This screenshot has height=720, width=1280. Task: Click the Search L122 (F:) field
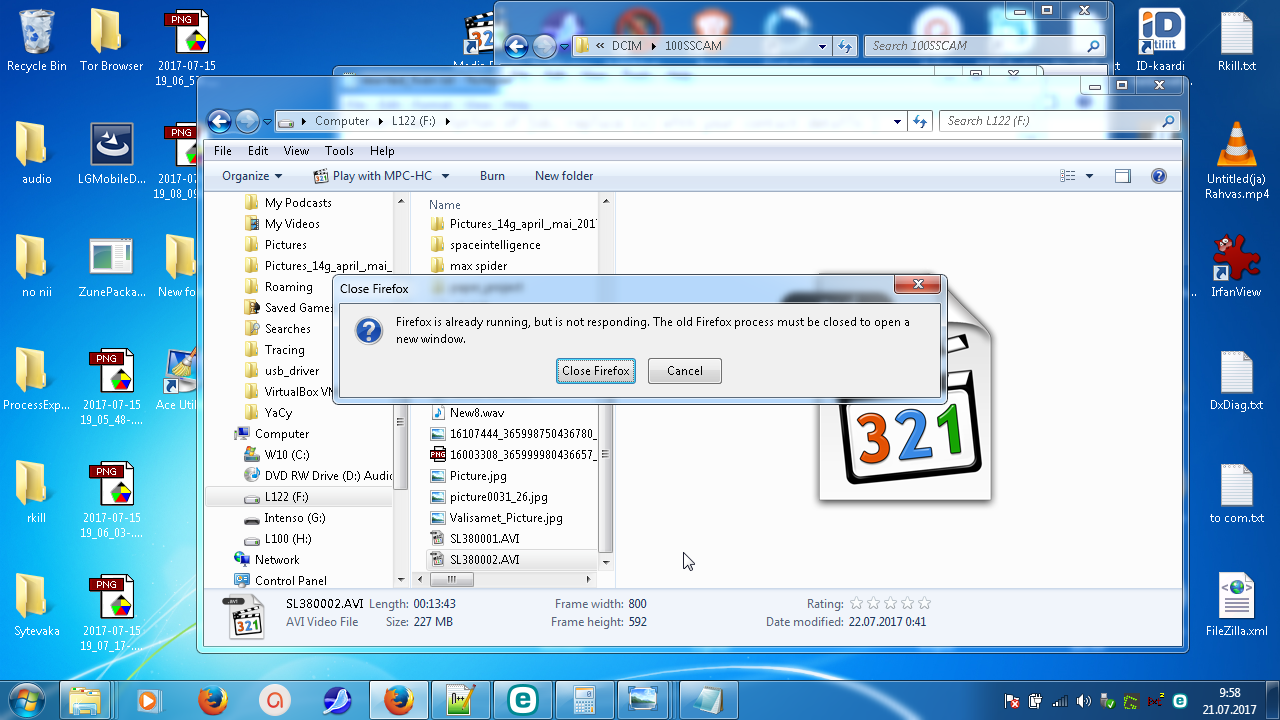tap(1050, 121)
